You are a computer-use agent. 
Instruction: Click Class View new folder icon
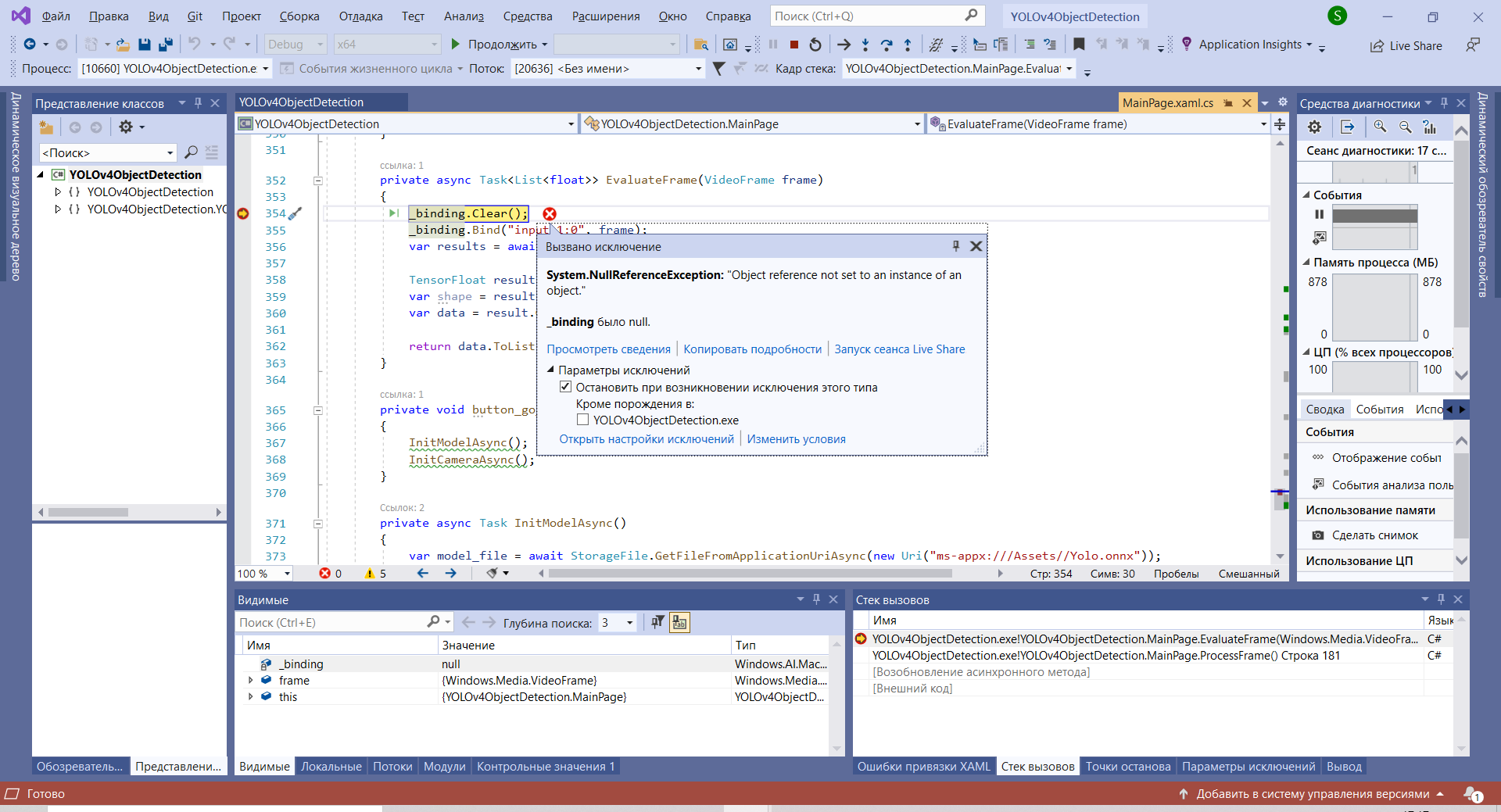click(x=47, y=127)
